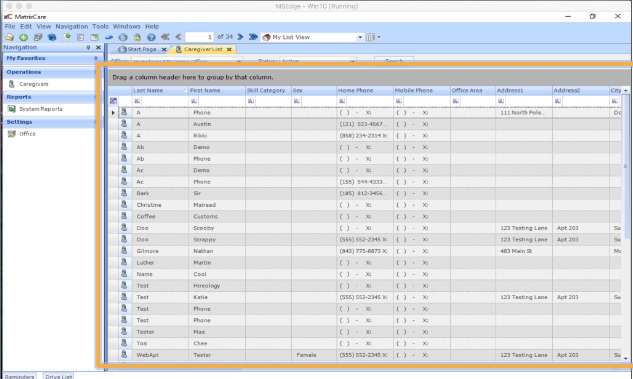
Task: Open the File menu
Action: [10, 26]
